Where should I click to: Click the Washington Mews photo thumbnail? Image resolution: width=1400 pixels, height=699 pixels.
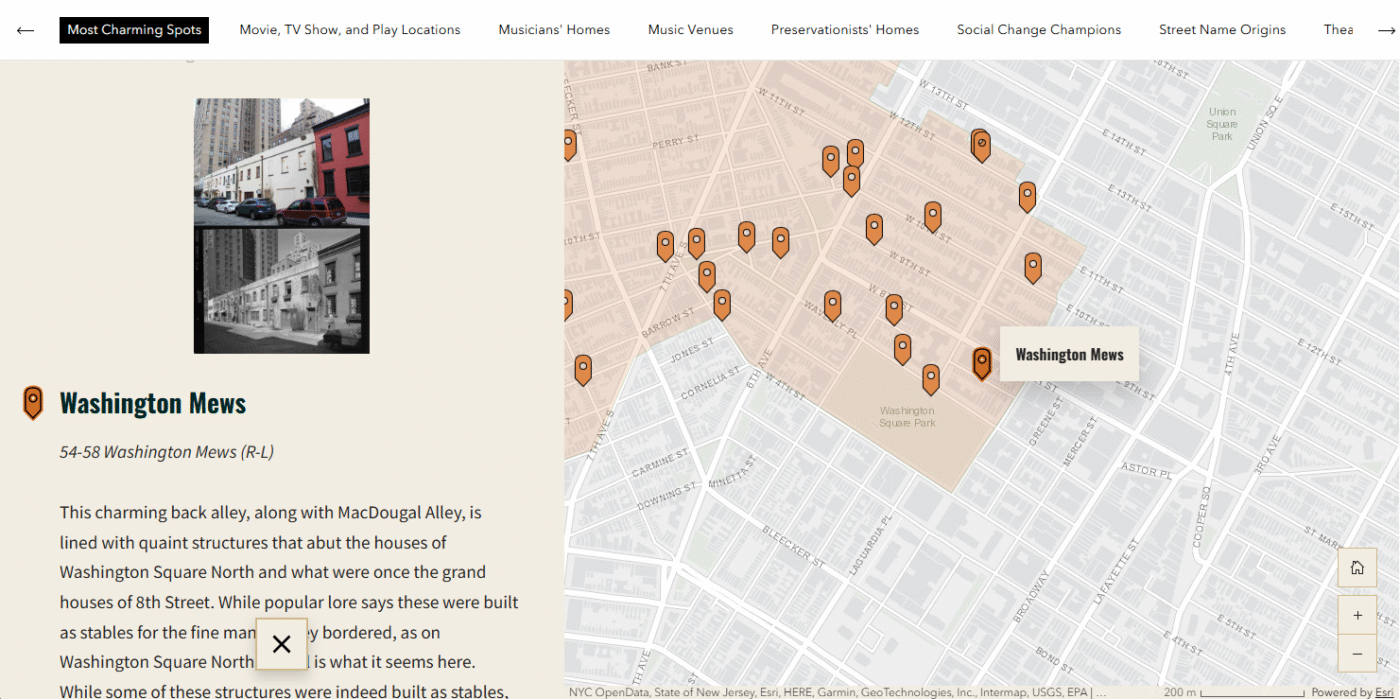click(281, 225)
